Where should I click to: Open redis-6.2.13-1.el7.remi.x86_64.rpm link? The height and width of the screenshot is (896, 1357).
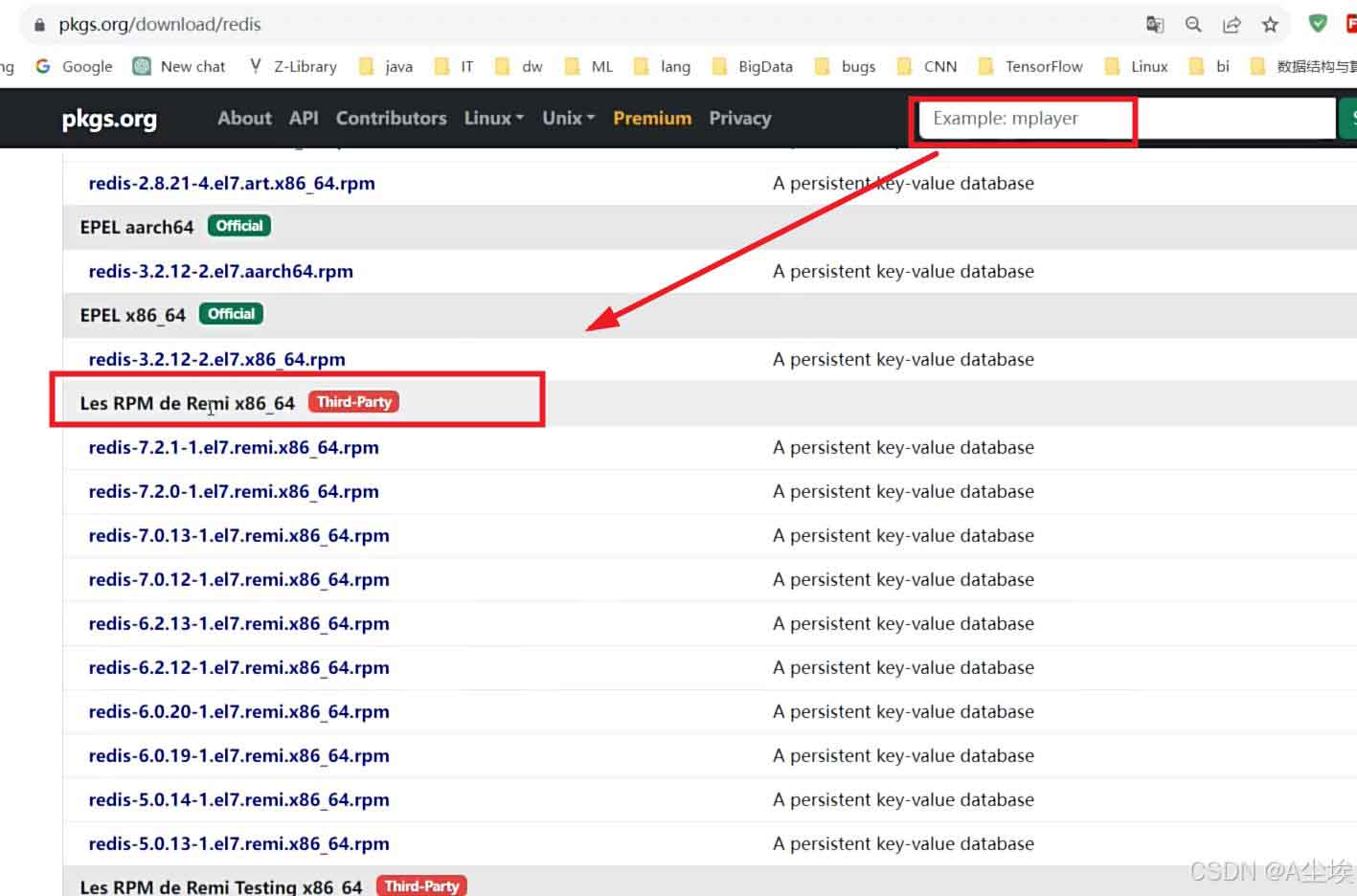tap(238, 623)
